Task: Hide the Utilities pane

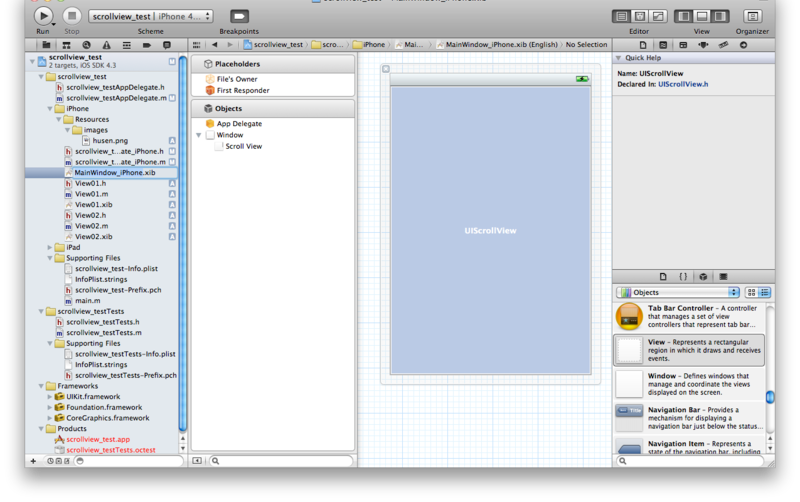Action: tap(720, 16)
